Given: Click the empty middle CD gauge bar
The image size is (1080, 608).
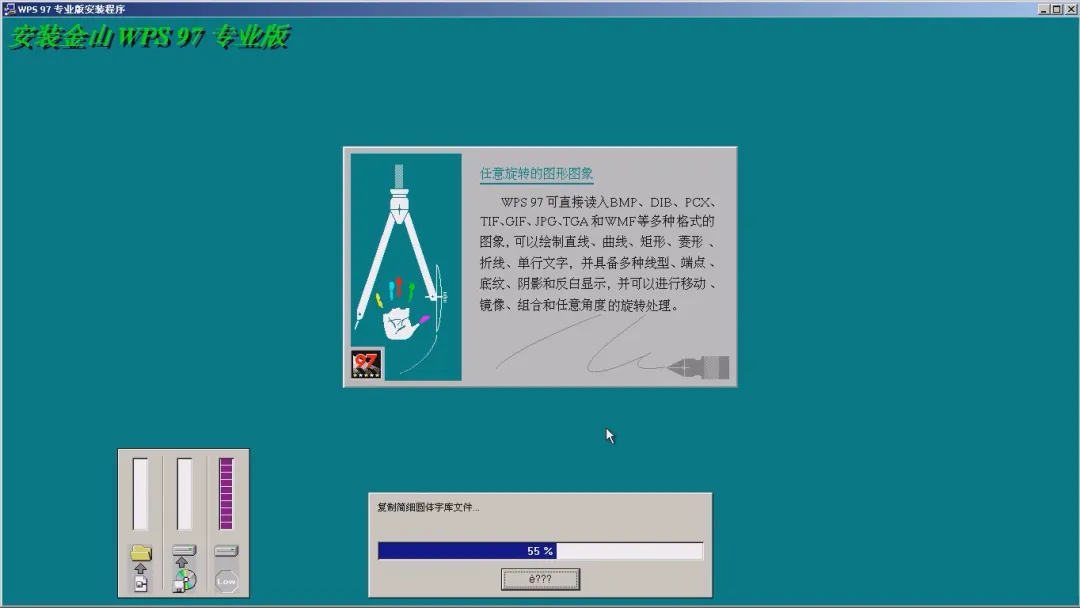Looking at the screenshot, I should point(184,494).
